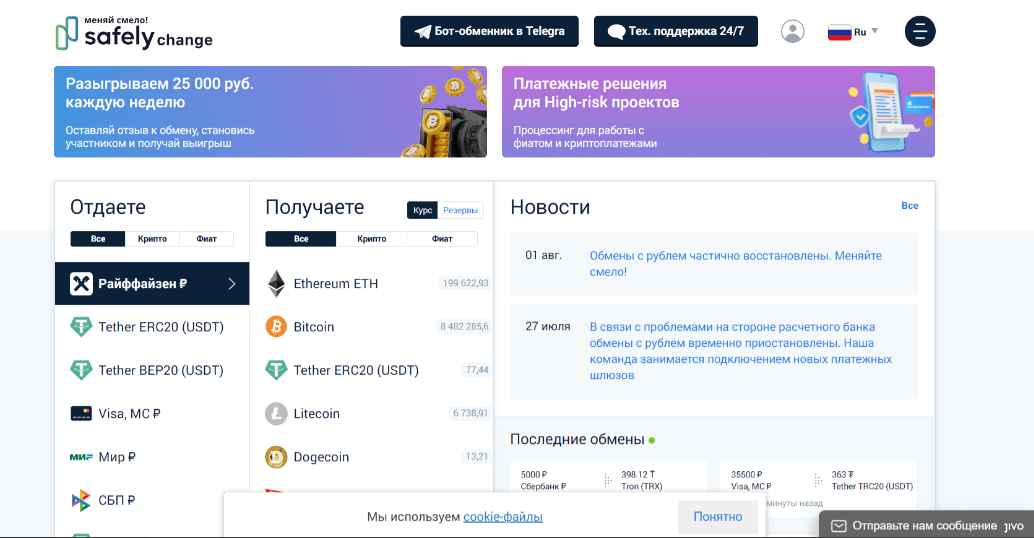
Task: Select Крипто filter under Отдаете
Action: [x=152, y=239]
